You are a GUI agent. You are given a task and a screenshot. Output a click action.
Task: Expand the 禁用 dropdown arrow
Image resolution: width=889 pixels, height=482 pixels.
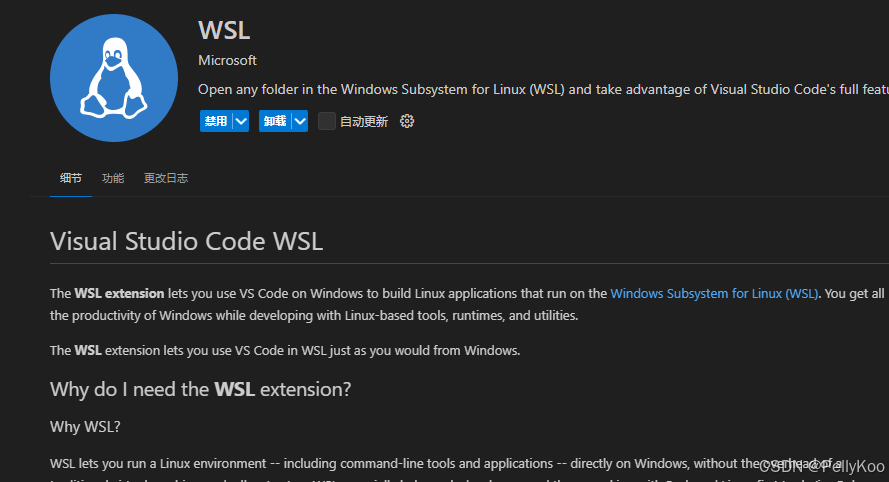pyautogui.click(x=241, y=121)
